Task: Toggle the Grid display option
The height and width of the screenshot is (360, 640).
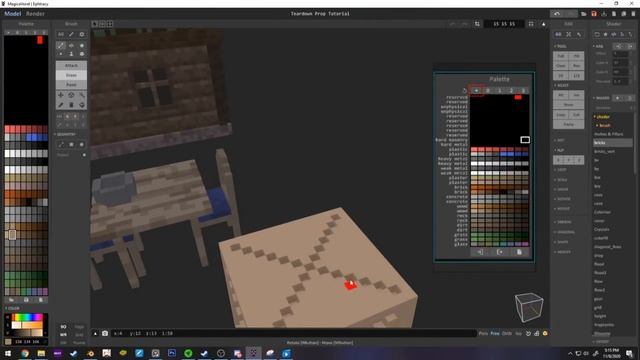Action: point(79,335)
